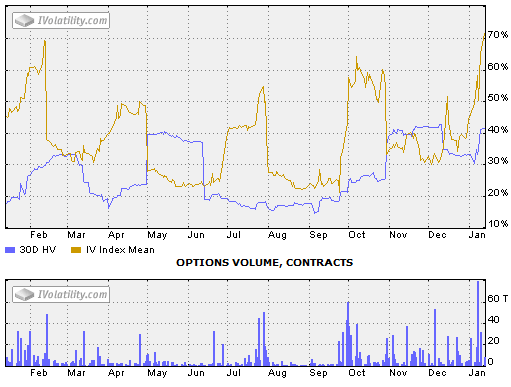Click Sep label under the volume chart
511x387 pixels.
pyautogui.click(x=318, y=373)
